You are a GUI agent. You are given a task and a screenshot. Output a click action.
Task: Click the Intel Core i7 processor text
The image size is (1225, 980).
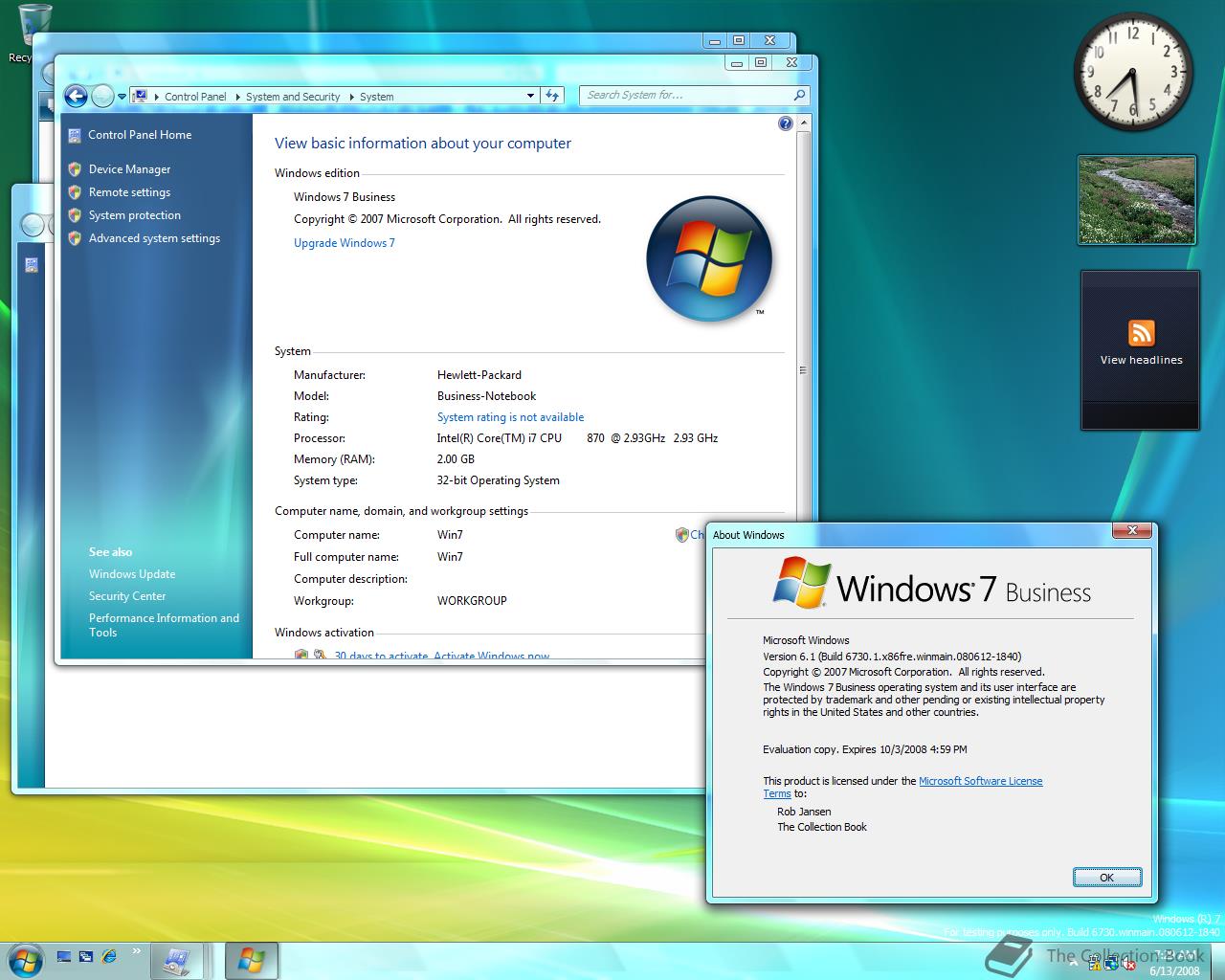577,438
